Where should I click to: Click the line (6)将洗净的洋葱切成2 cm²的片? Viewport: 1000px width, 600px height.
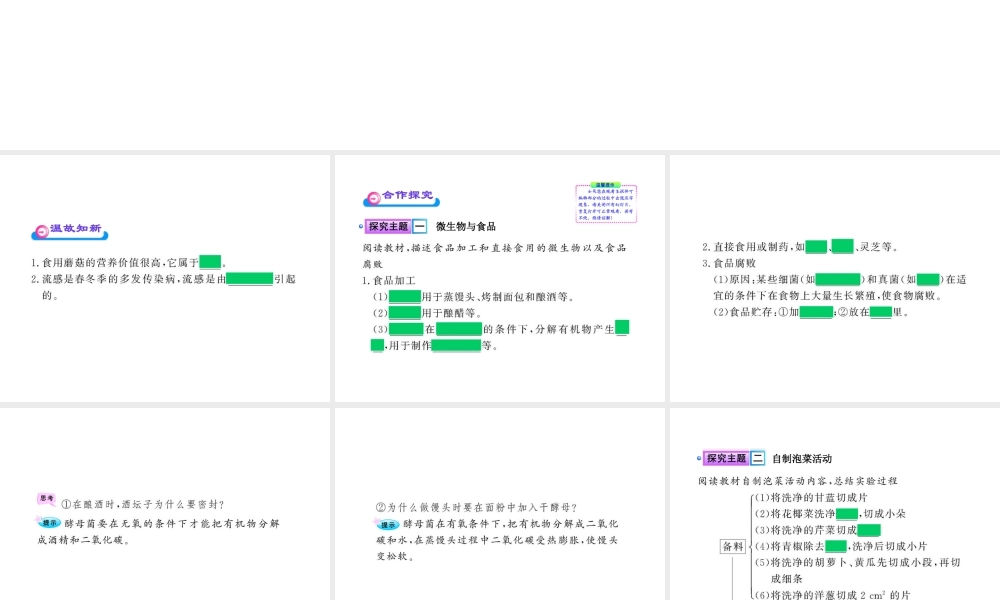click(832, 595)
